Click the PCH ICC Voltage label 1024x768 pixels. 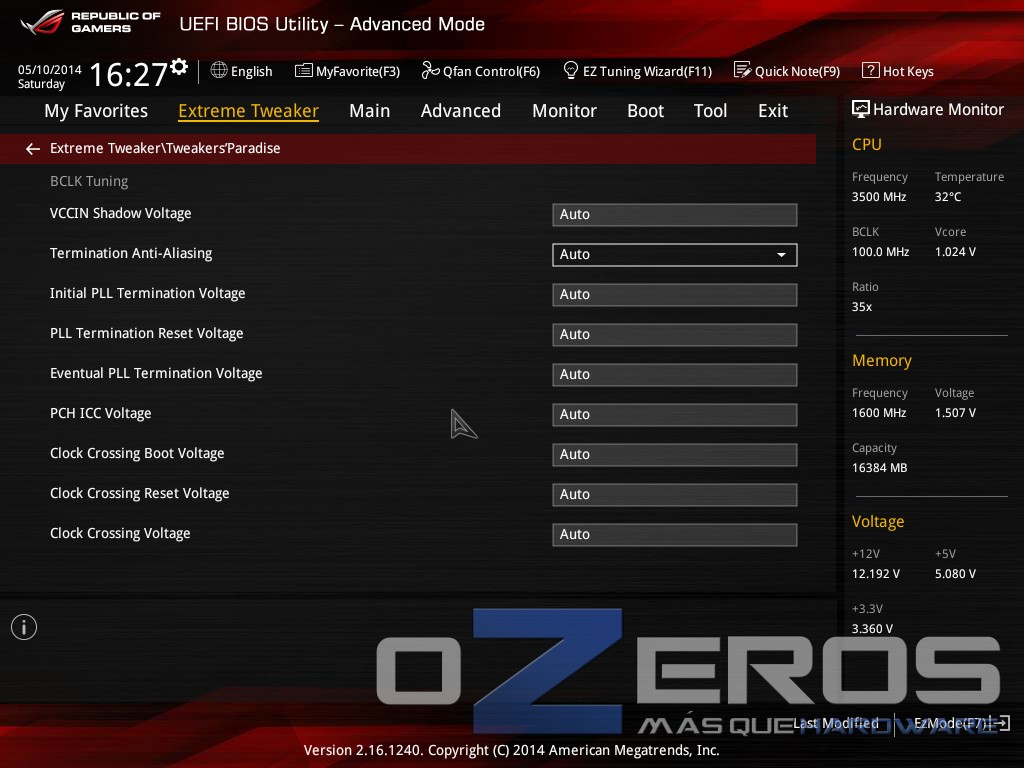[101, 413]
